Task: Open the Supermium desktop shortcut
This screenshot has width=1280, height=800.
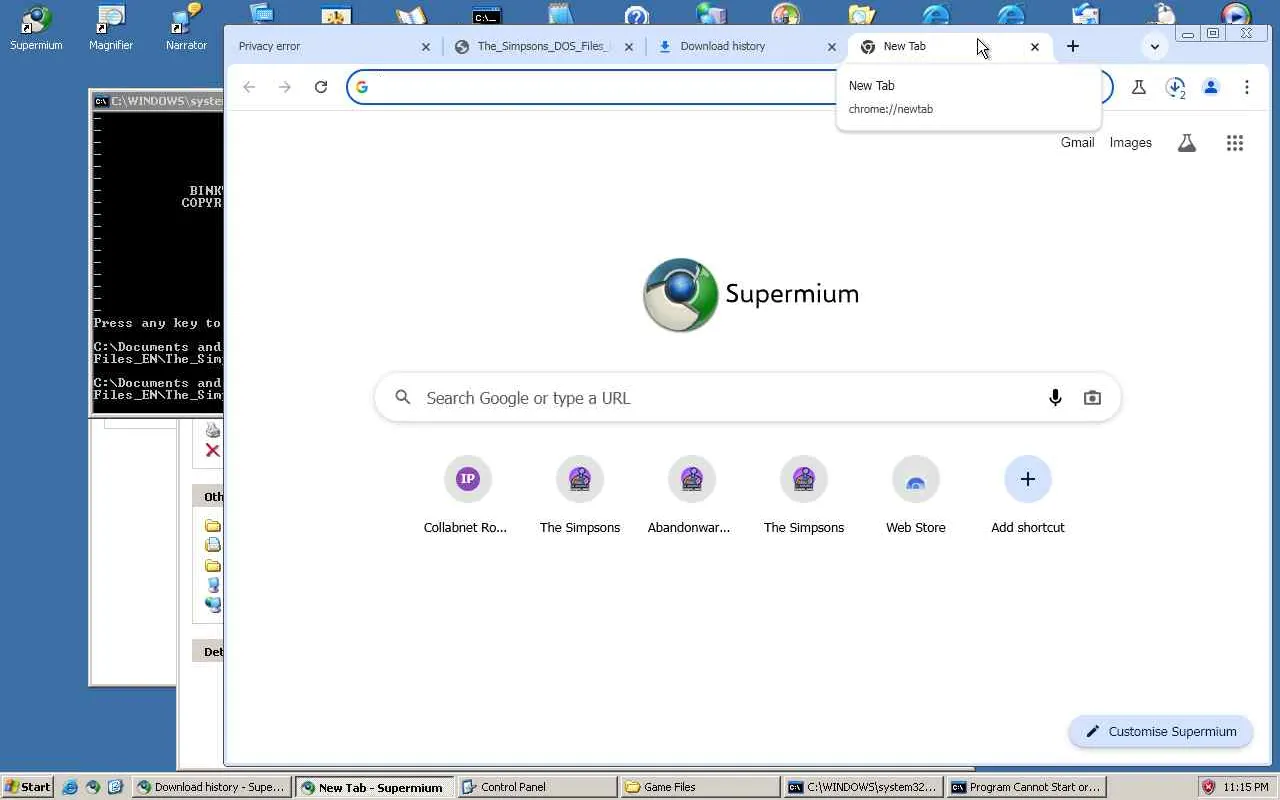Action: pos(36,28)
